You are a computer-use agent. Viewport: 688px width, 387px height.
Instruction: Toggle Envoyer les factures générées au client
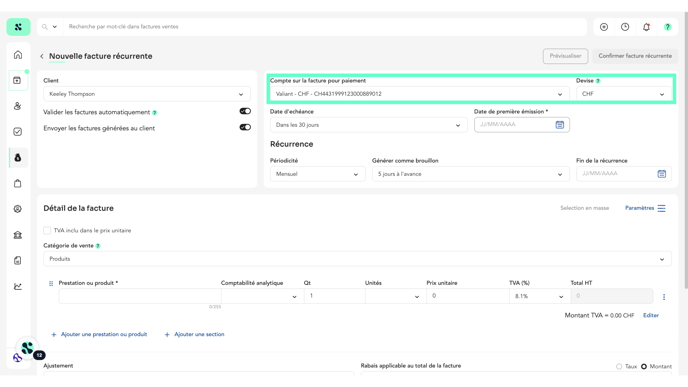(245, 127)
